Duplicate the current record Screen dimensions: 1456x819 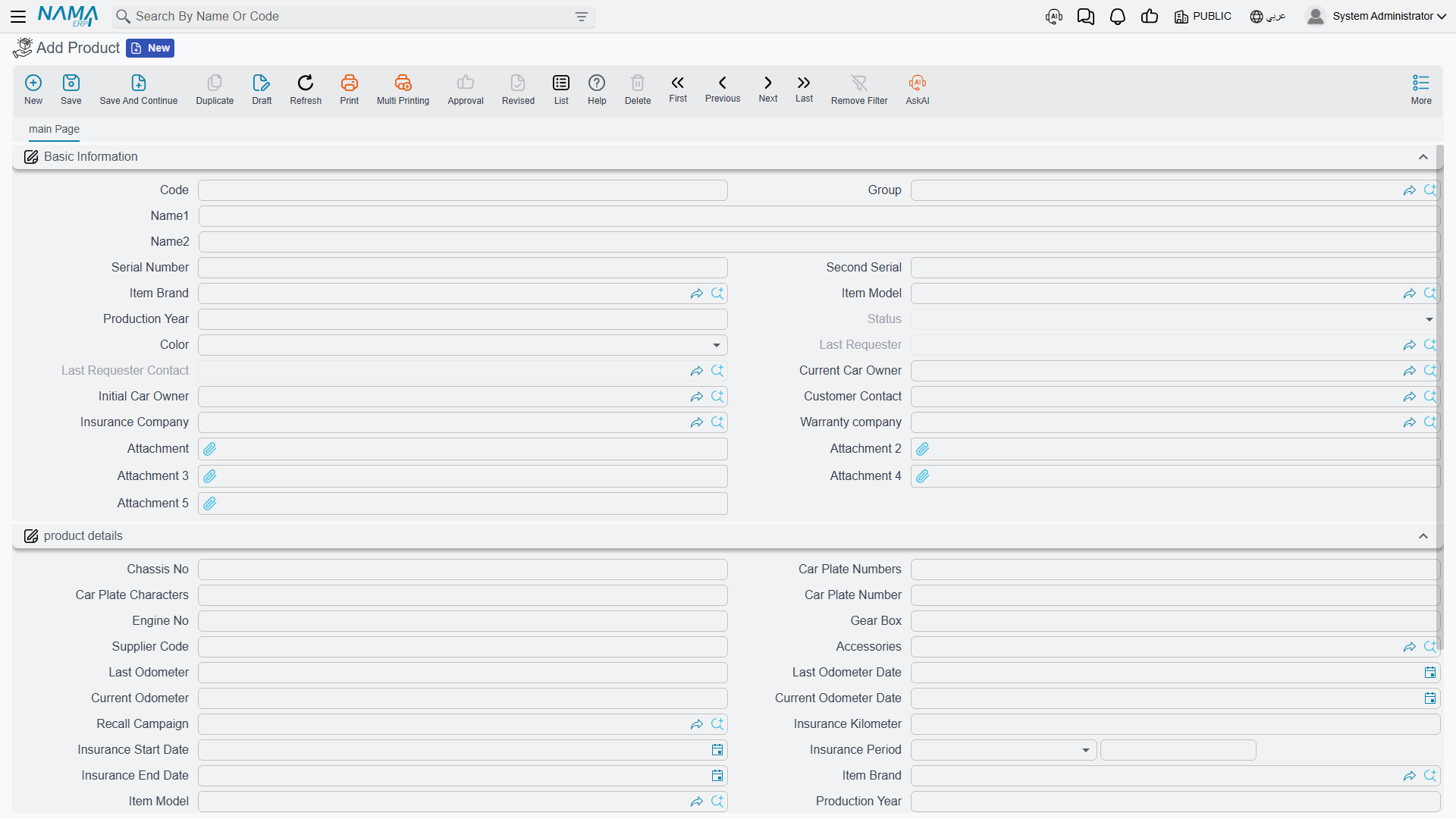point(215,89)
